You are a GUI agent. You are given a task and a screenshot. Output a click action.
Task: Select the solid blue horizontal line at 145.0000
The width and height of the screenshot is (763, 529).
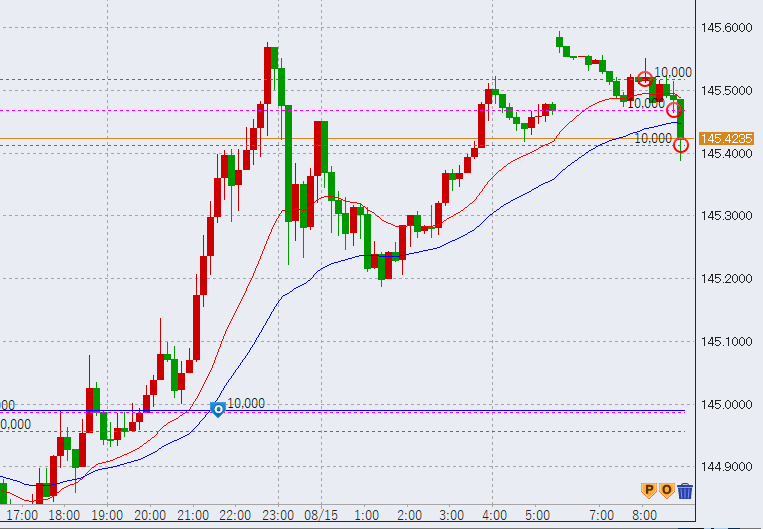400,410
